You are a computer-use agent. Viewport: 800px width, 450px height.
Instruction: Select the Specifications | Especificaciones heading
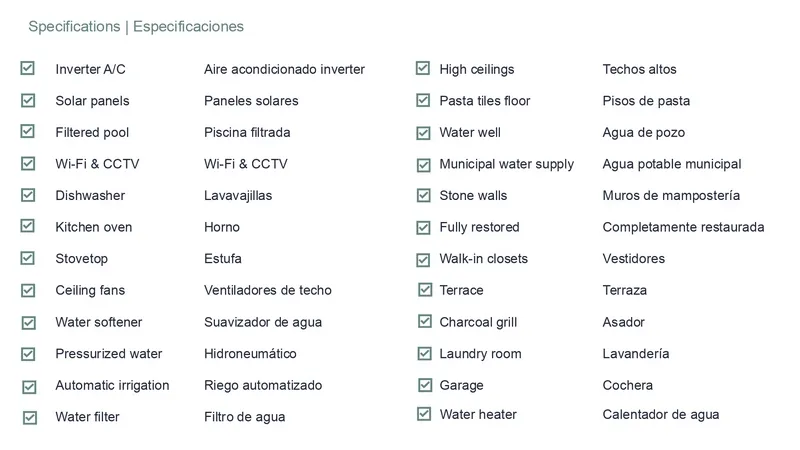pyautogui.click(x=136, y=26)
